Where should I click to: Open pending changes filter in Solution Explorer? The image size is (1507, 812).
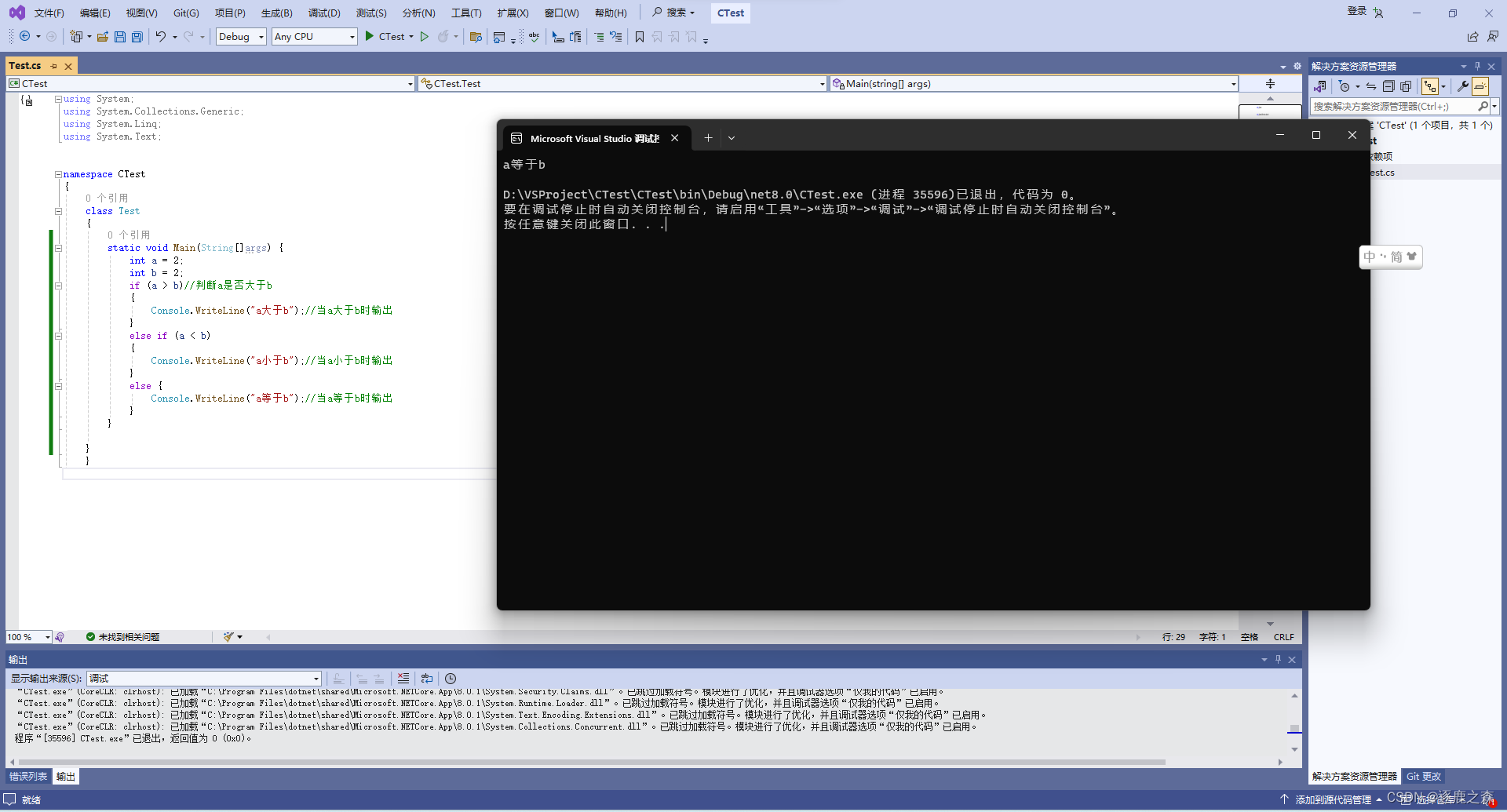click(x=1345, y=86)
